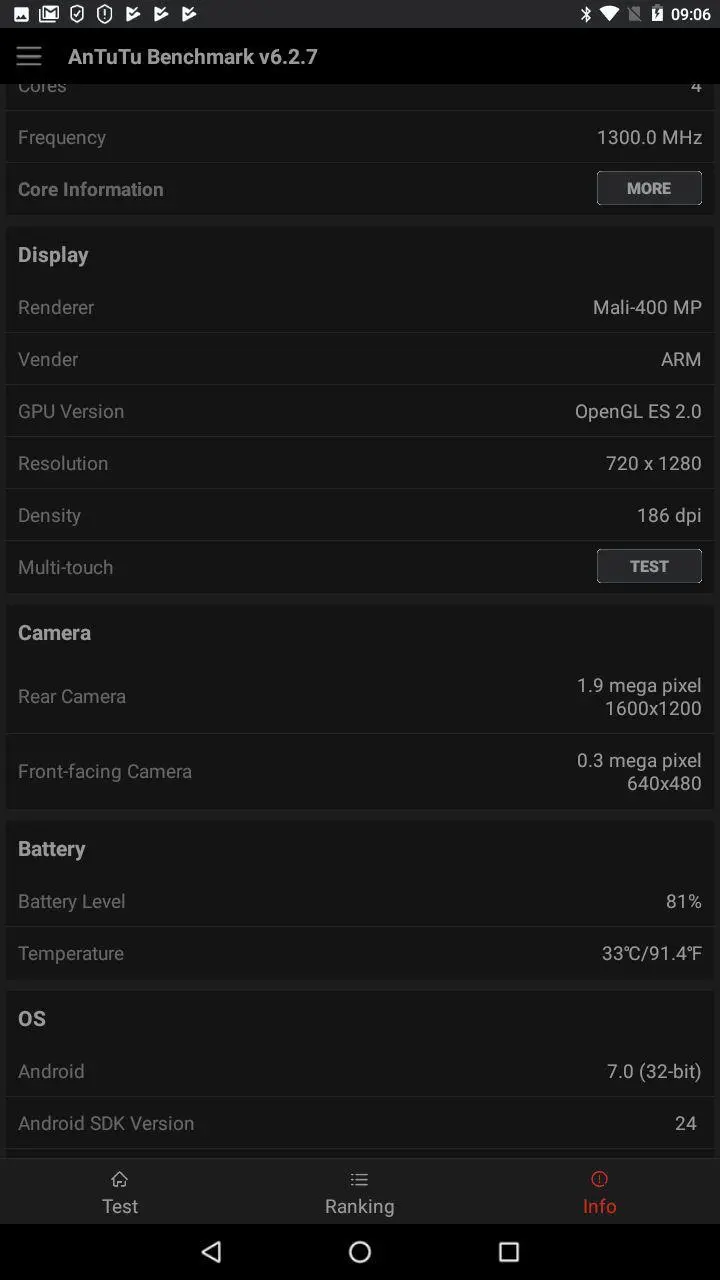Click MORE button for Core Information

point(649,188)
